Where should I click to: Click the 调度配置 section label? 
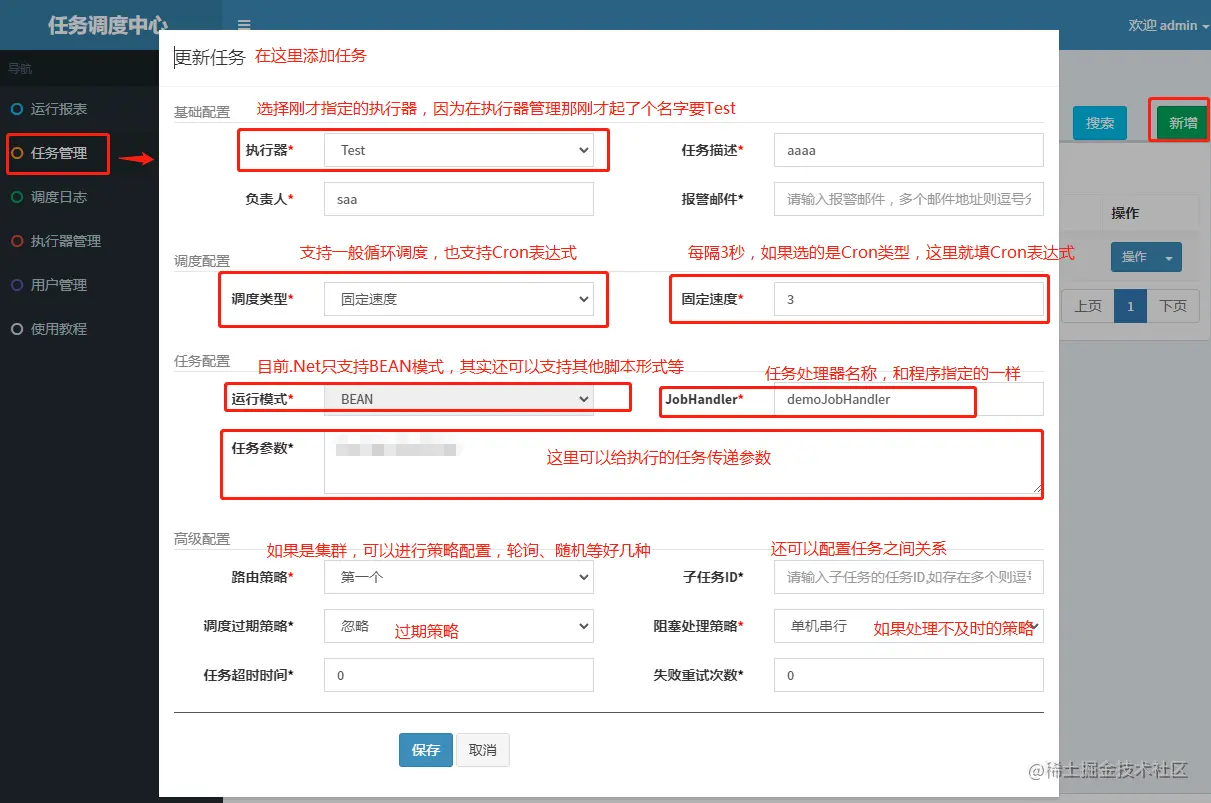(202, 261)
